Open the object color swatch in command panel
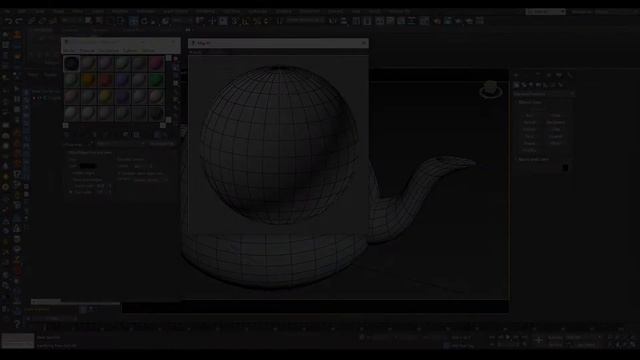This screenshot has height=360, width=640. (x=565, y=168)
